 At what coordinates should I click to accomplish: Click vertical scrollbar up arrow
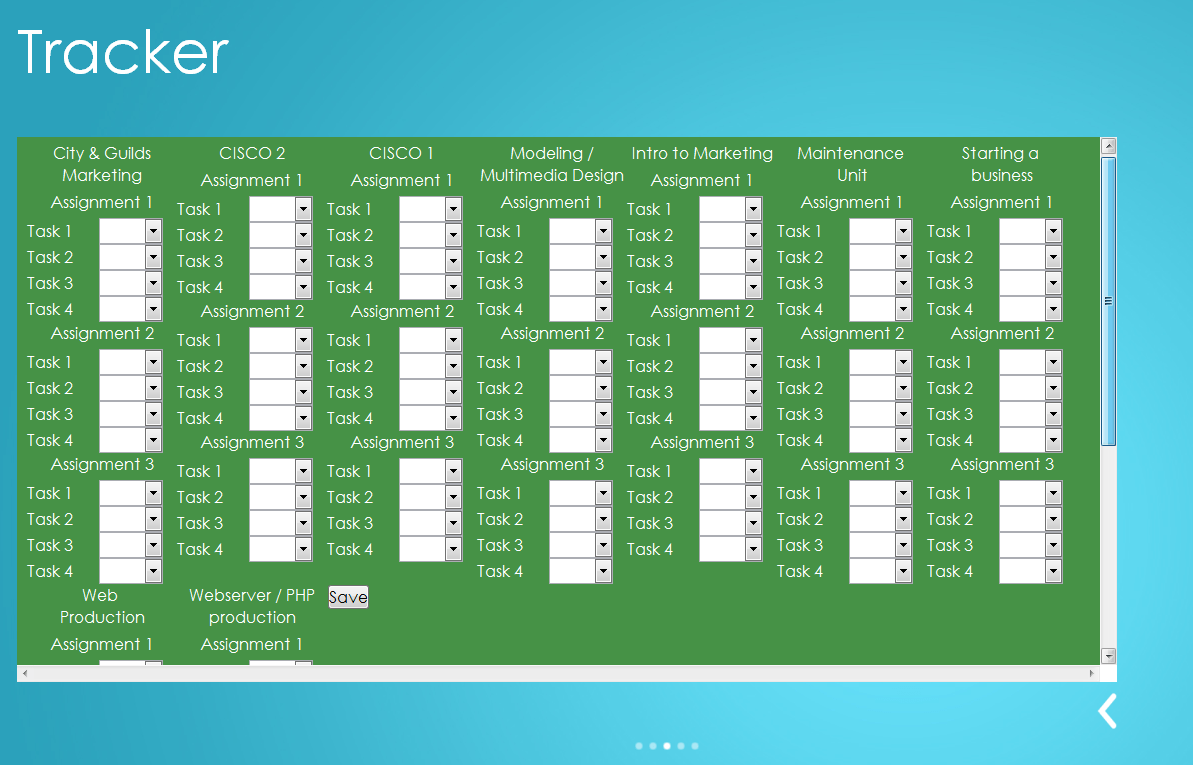point(1109,146)
